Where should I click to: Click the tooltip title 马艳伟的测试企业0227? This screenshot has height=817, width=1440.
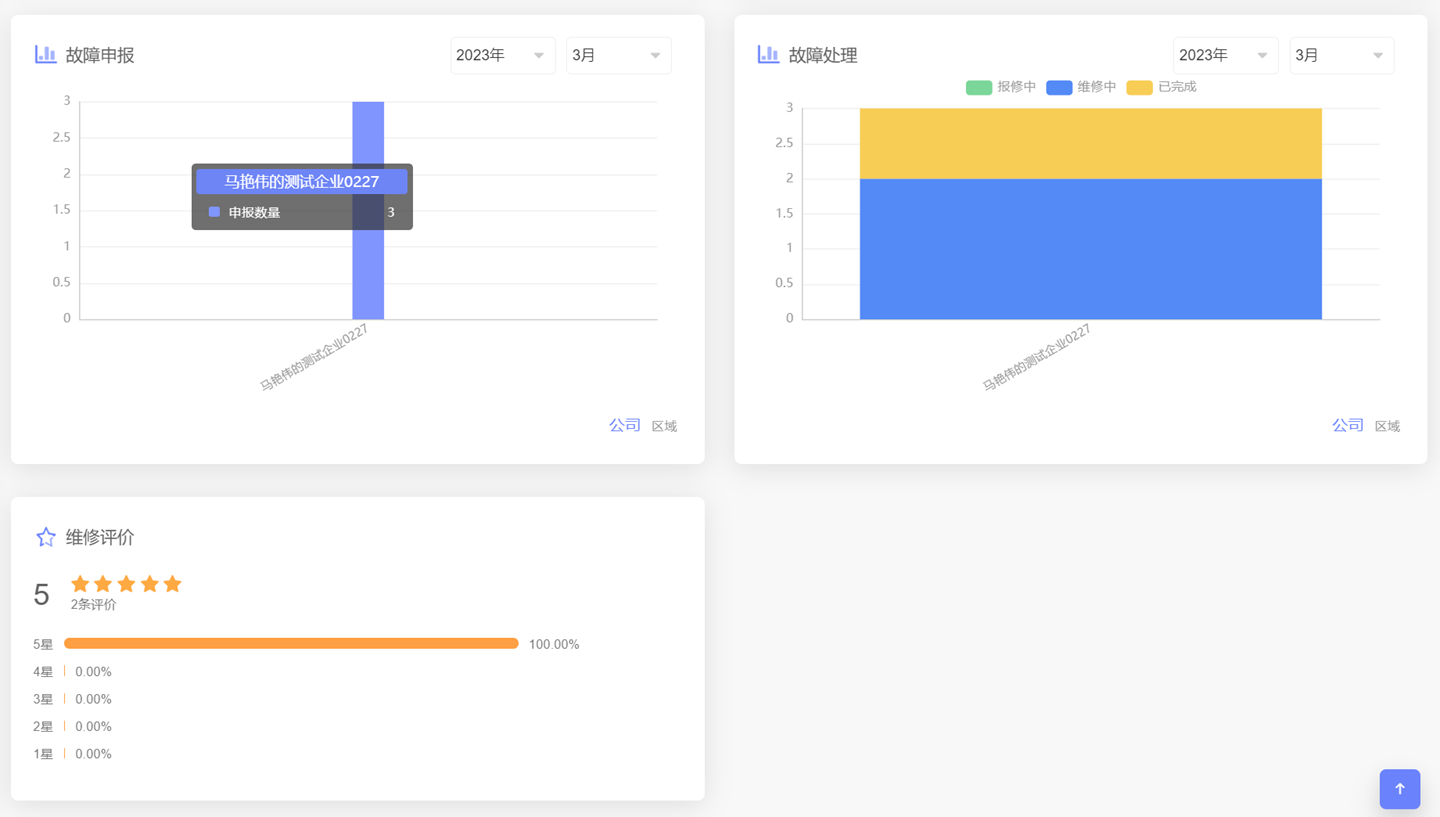pyautogui.click(x=302, y=181)
